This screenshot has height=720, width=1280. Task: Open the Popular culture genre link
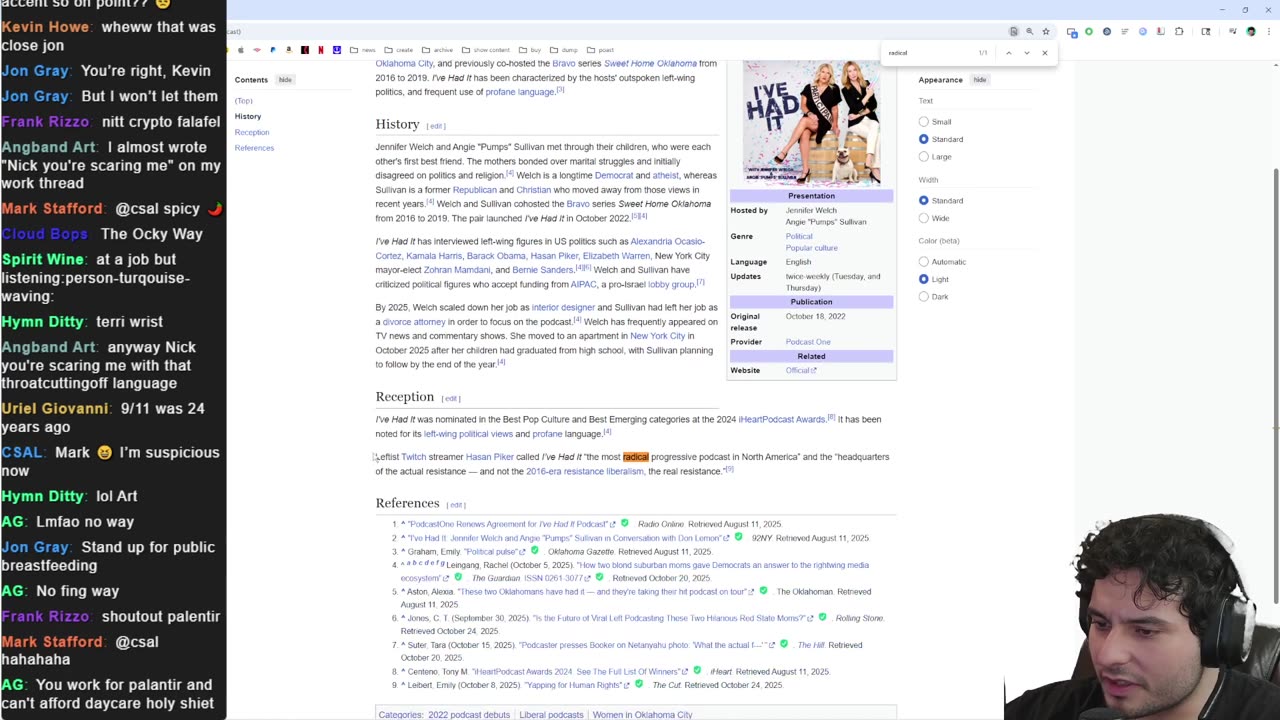pos(811,248)
